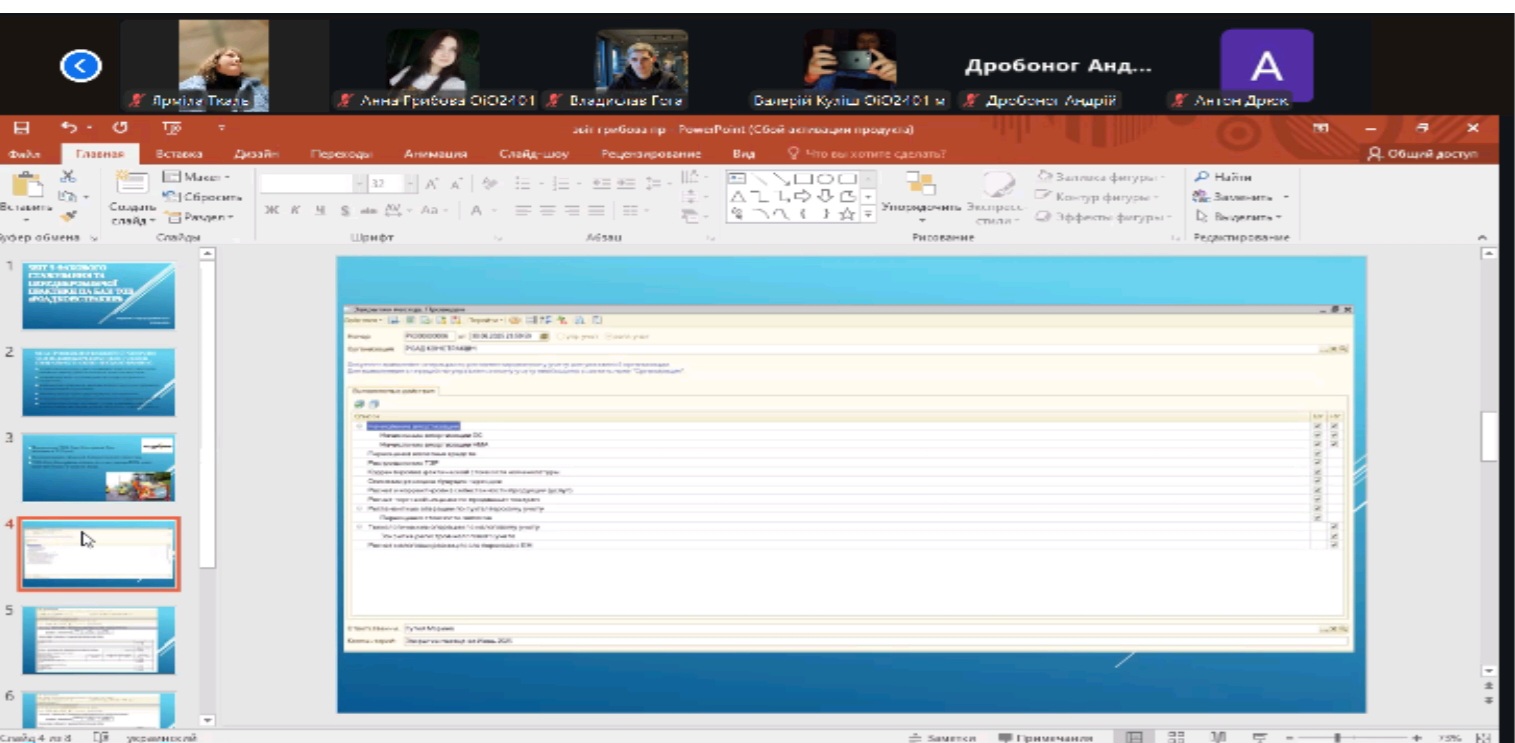Toggle Italic (К) formatting
Screen dimensions: 1515x743
[x=295, y=211]
